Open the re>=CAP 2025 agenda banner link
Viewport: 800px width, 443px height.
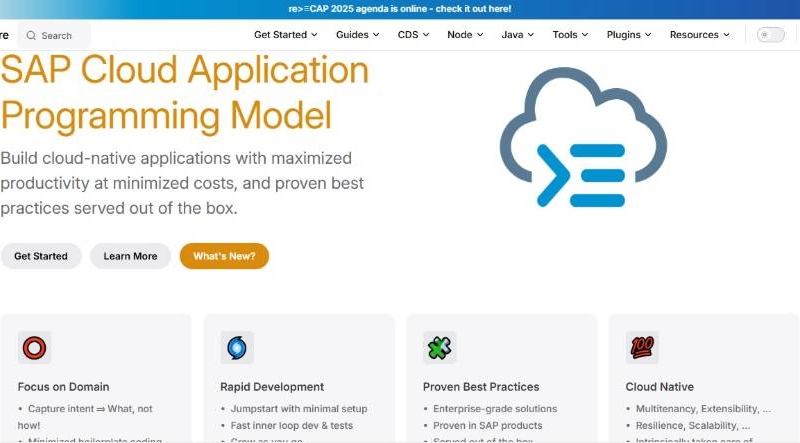(x=400, y=9)
